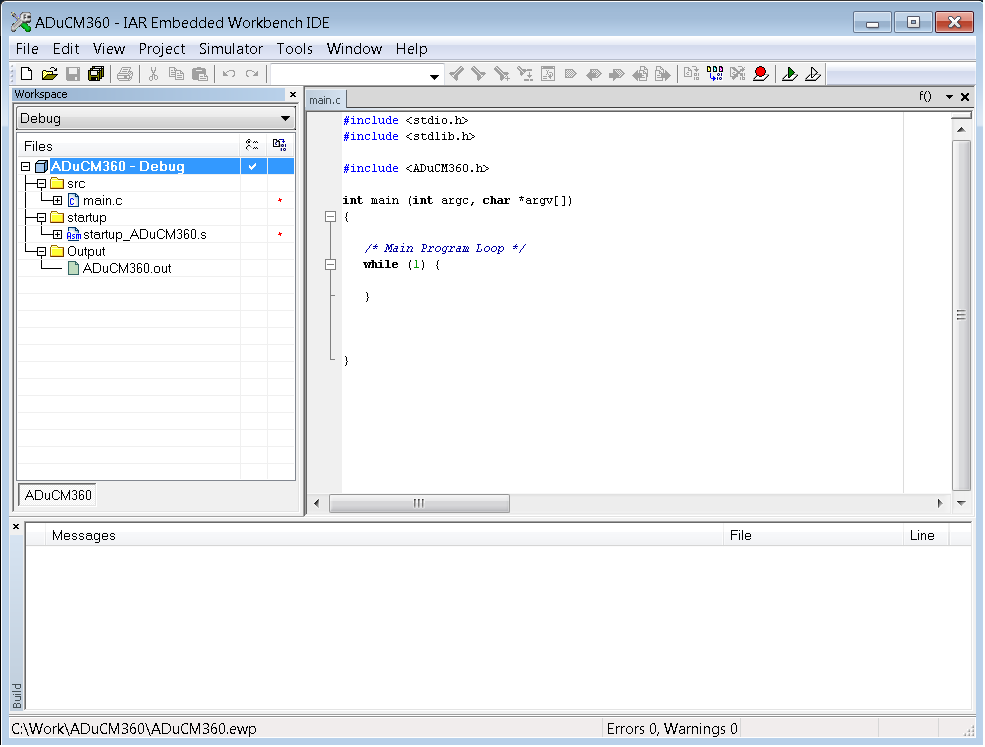Click the Find Next toolbar icon

479,74
